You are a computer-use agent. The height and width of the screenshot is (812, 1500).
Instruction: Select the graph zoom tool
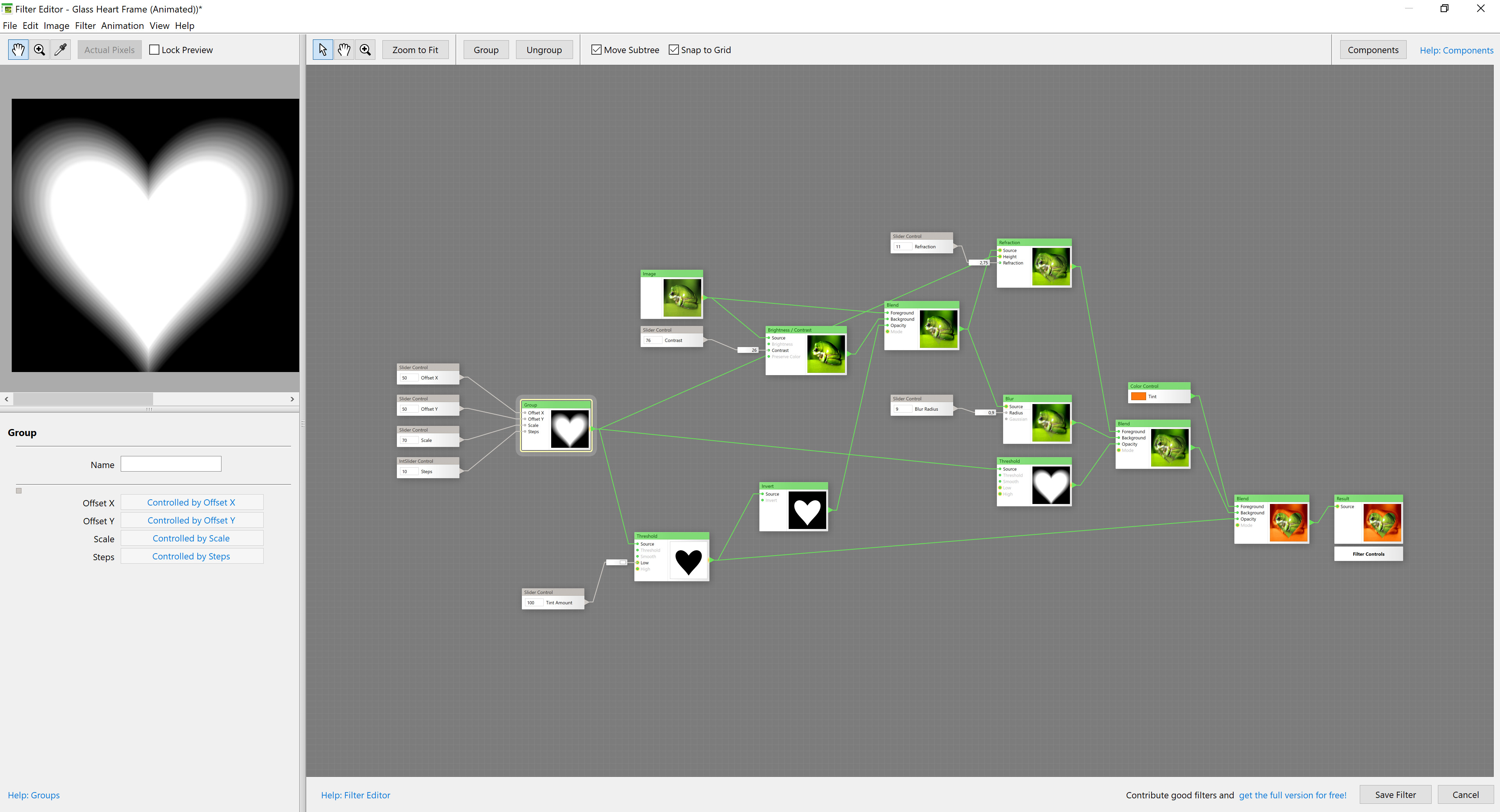point(365,50)
